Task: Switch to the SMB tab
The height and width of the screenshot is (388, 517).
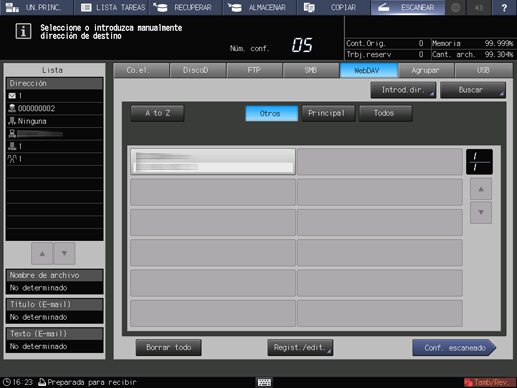Action: point(311,70)
